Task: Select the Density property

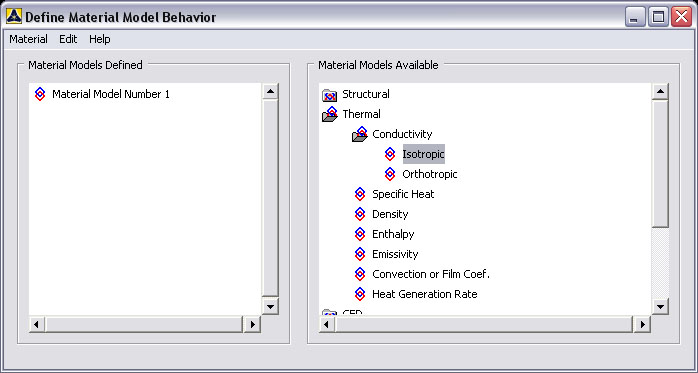Action: [x=390, y=214]
